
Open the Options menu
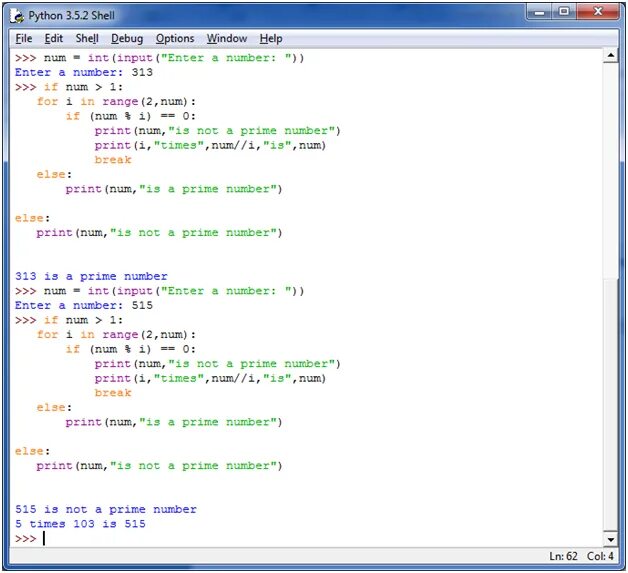pos(175,38)
